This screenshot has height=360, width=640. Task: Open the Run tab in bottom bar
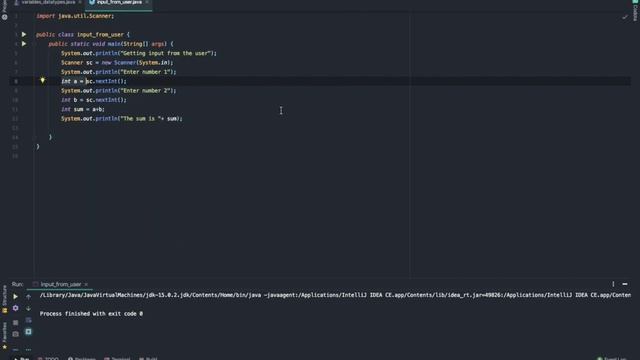pos(21,358)
